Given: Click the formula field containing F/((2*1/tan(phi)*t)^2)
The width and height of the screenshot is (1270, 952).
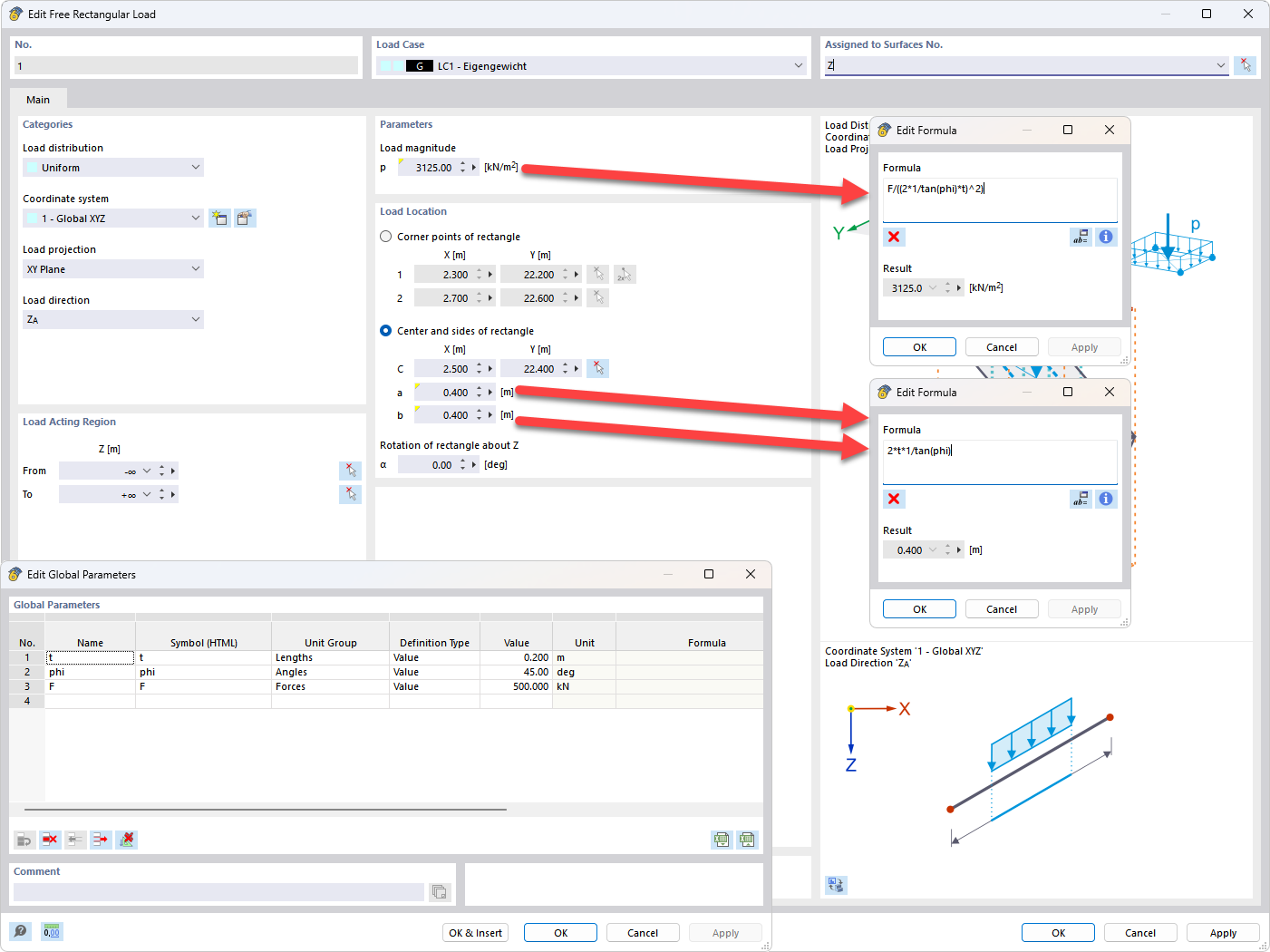Looking at the screenshot, I should click(1000, 200).
